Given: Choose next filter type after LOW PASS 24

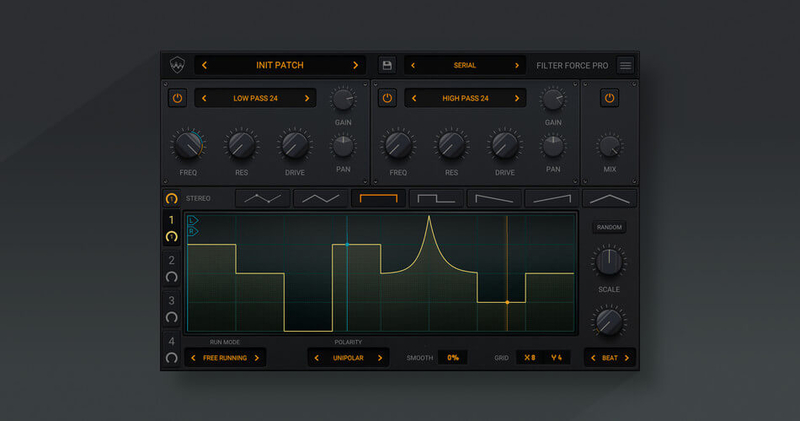Looking at the screenshot, I should [307, 98].
